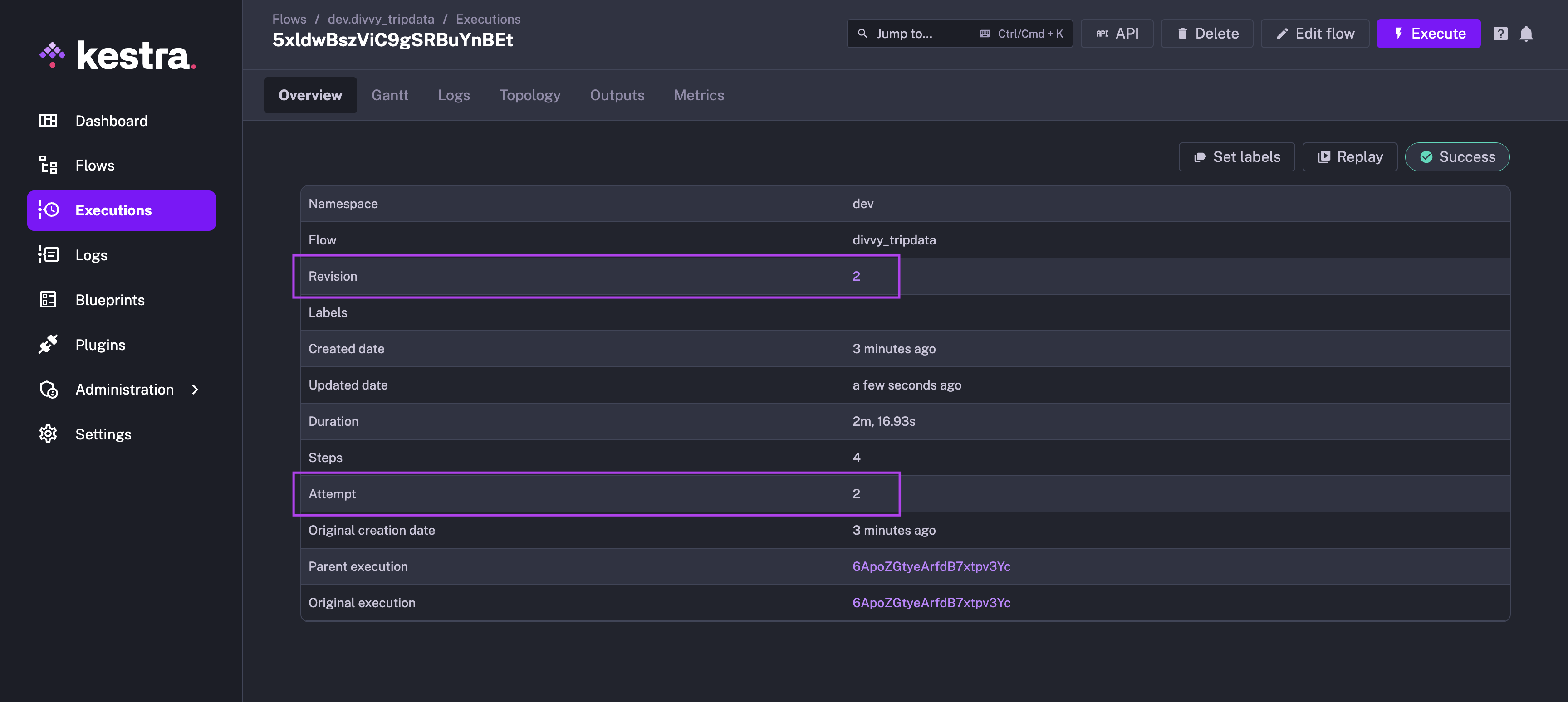Open notifications bell icon

pos(1525,34)
